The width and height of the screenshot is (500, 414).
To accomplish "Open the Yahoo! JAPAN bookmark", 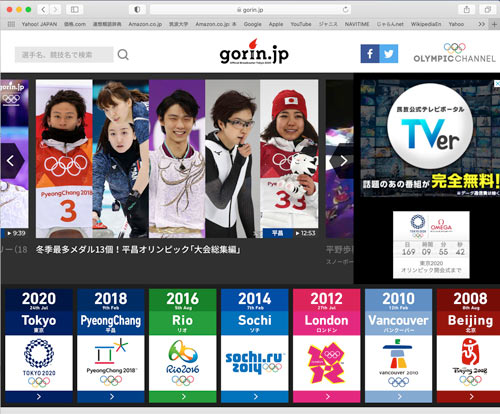I will 39,24.
